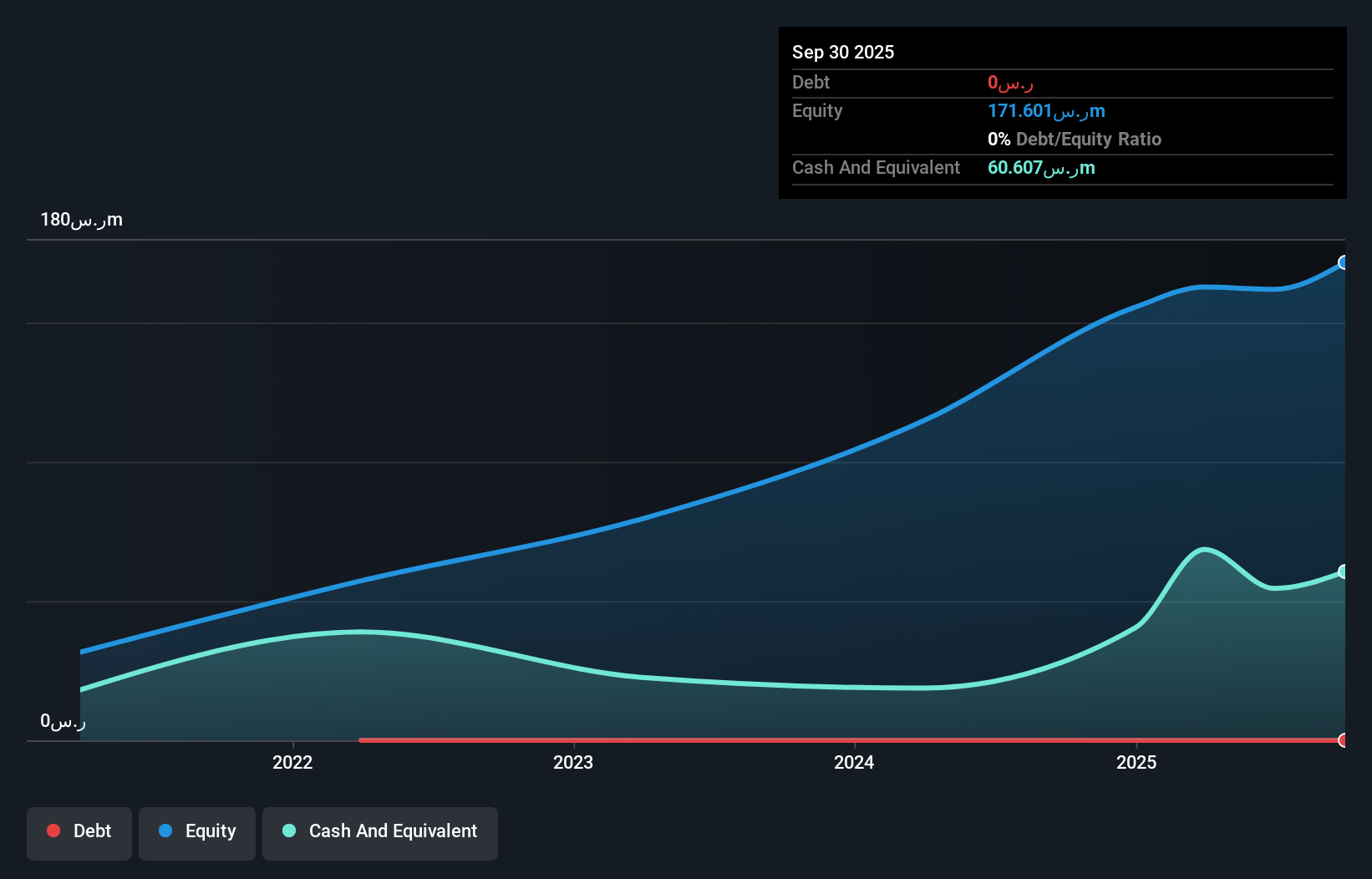
Task: Click the red Debt legend dot
Action: click(x=53, y=831)
